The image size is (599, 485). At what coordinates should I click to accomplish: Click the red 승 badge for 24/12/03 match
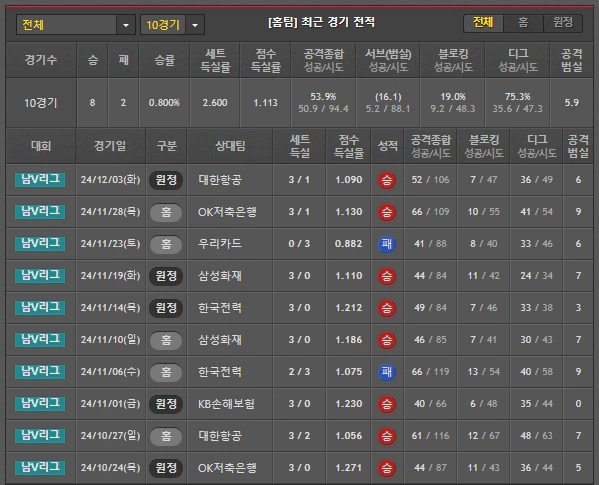[x=387, y=180]
